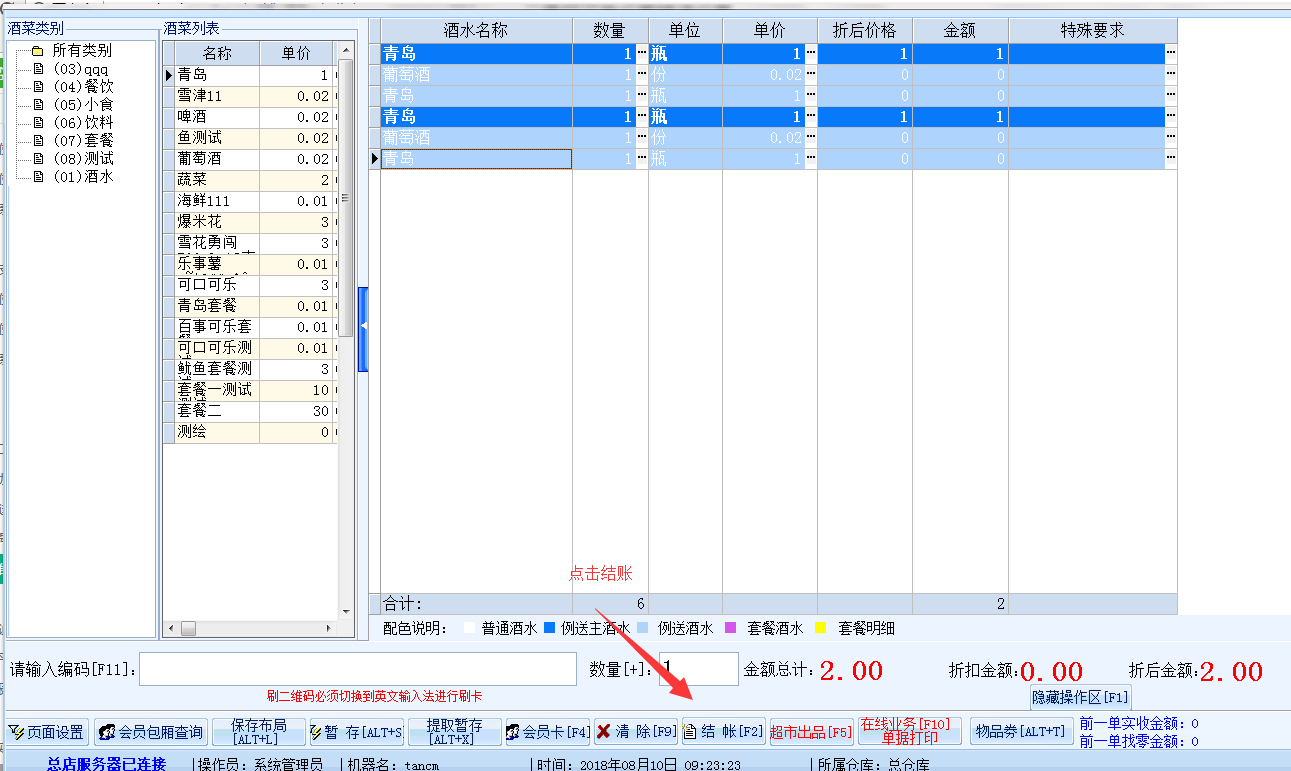This screenshot has height=771, width=1291.
Task: Select 青岛套餐 in the dish list
Action: coord(217,306)
